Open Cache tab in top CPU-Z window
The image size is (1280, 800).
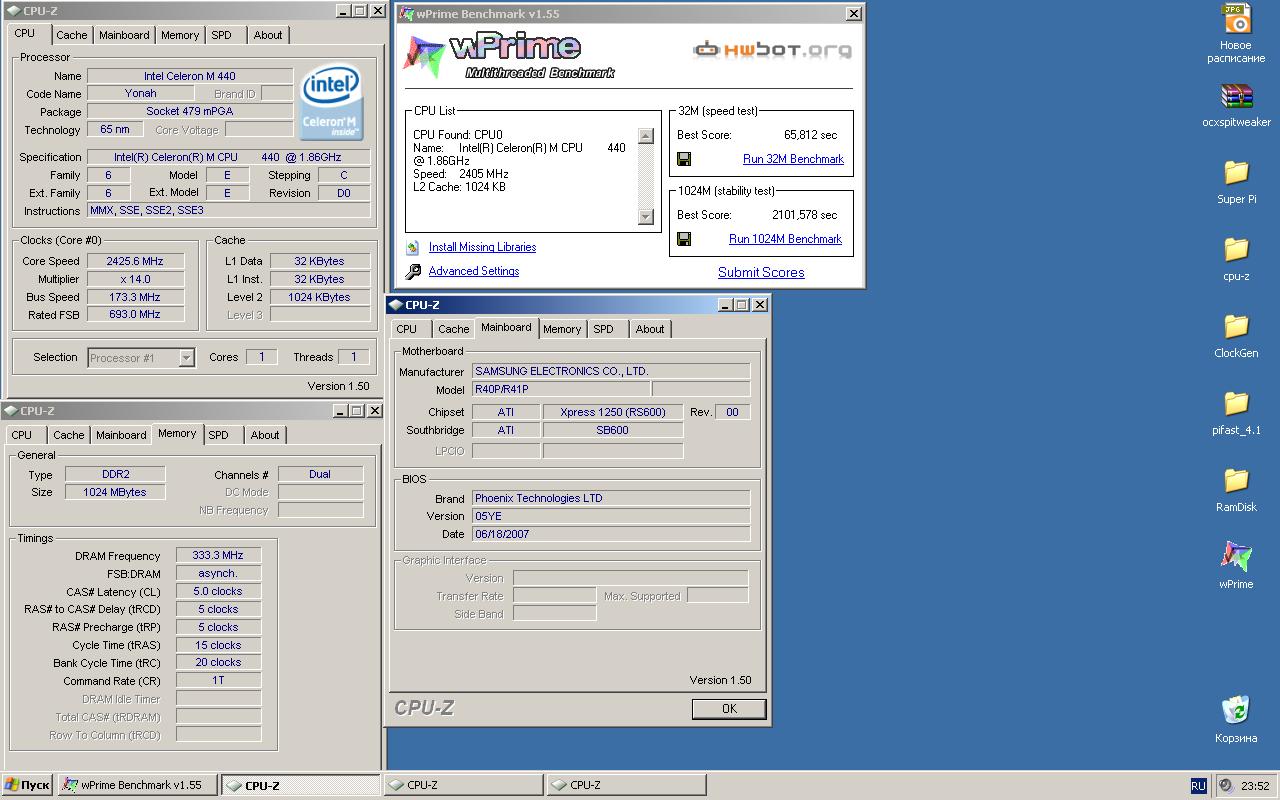coord(71,35)
